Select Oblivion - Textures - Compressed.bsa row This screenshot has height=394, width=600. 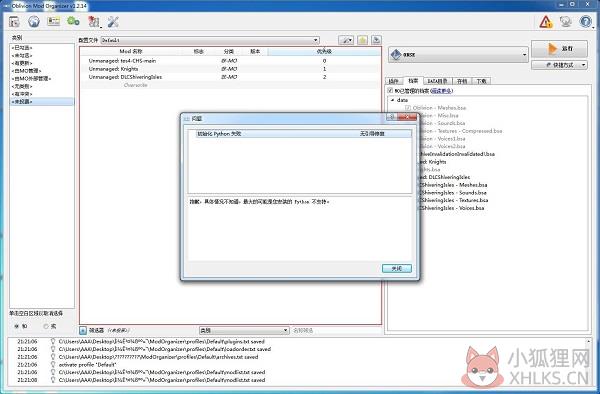click(x=461, y=131)
